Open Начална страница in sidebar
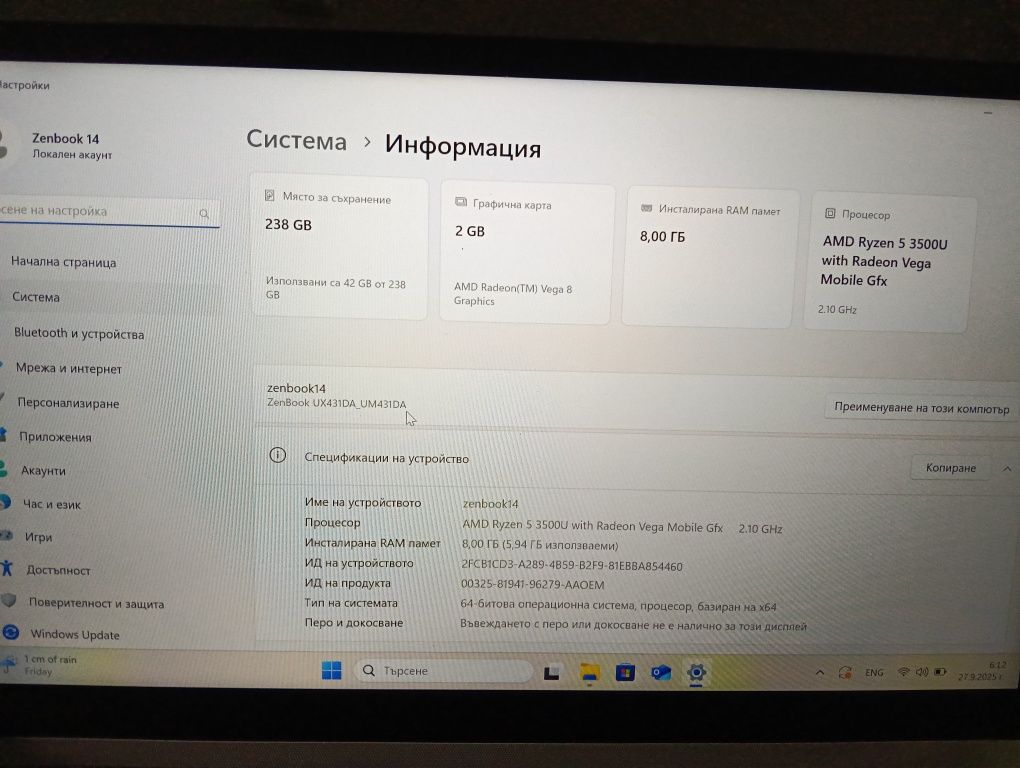Screen dimensions: 1020x768 pos(64,262)
